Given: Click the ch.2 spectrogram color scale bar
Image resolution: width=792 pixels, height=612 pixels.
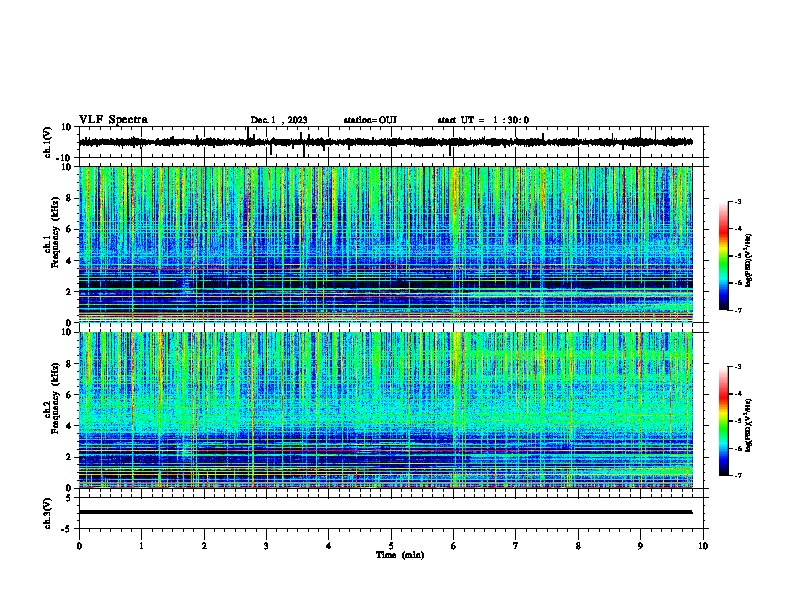Looking at the screenshot, I should (724, 421).
